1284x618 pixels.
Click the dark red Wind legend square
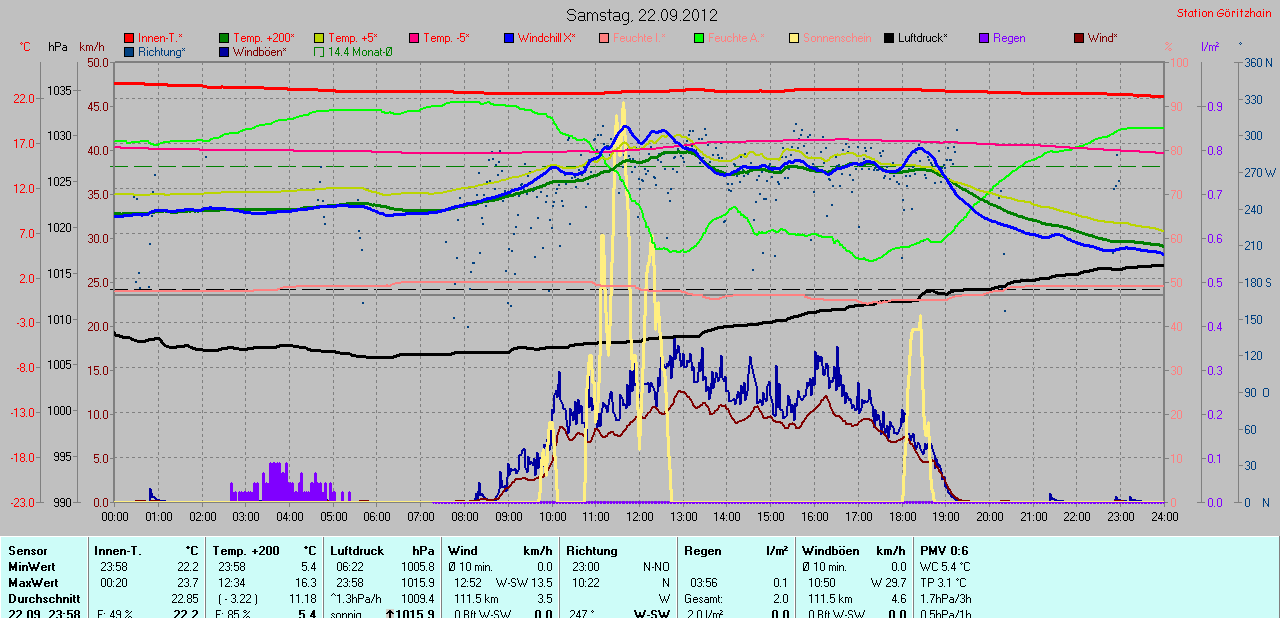tap(1079, 38)
